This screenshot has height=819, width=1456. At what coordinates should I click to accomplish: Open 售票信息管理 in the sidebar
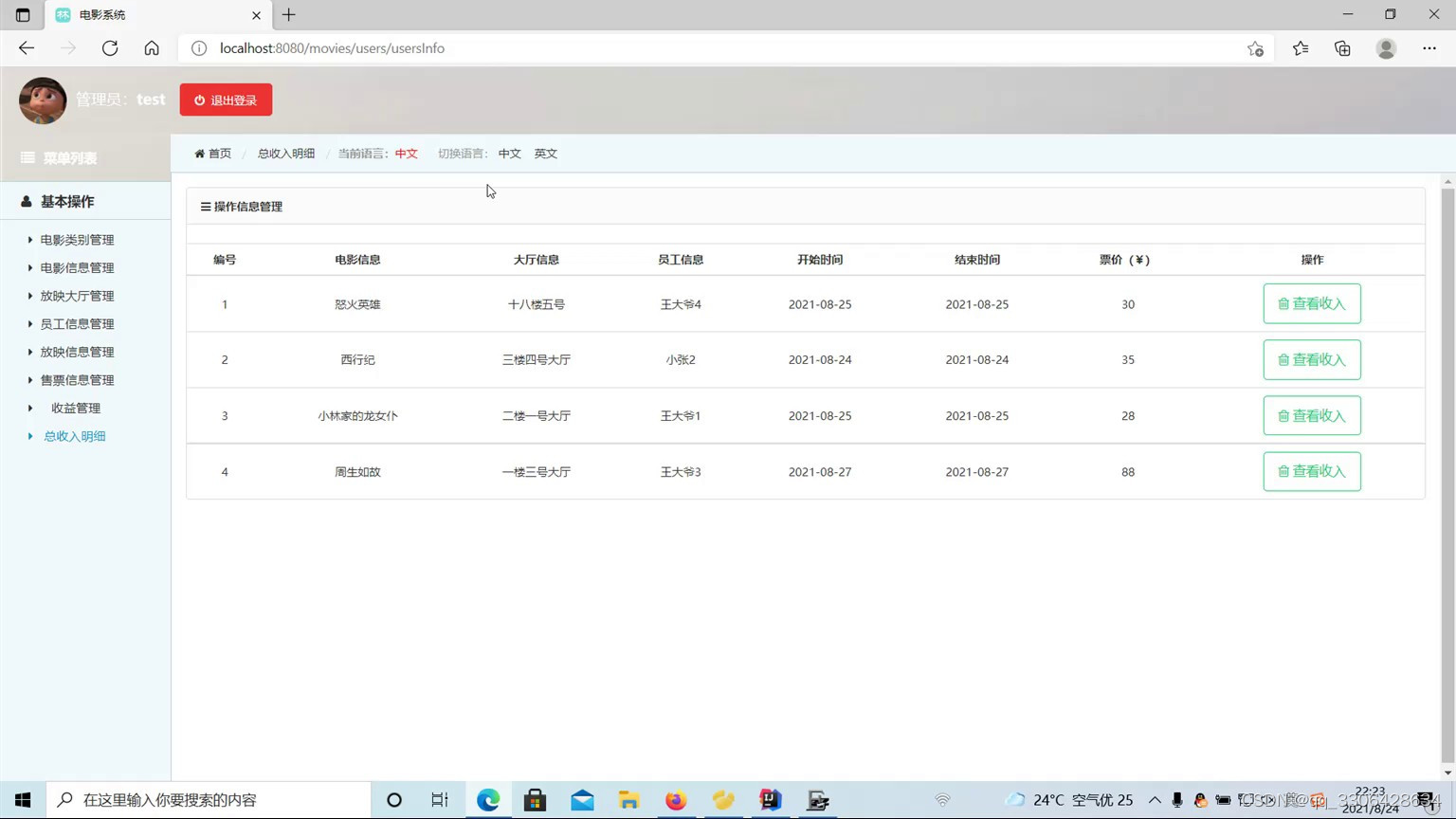77,380
